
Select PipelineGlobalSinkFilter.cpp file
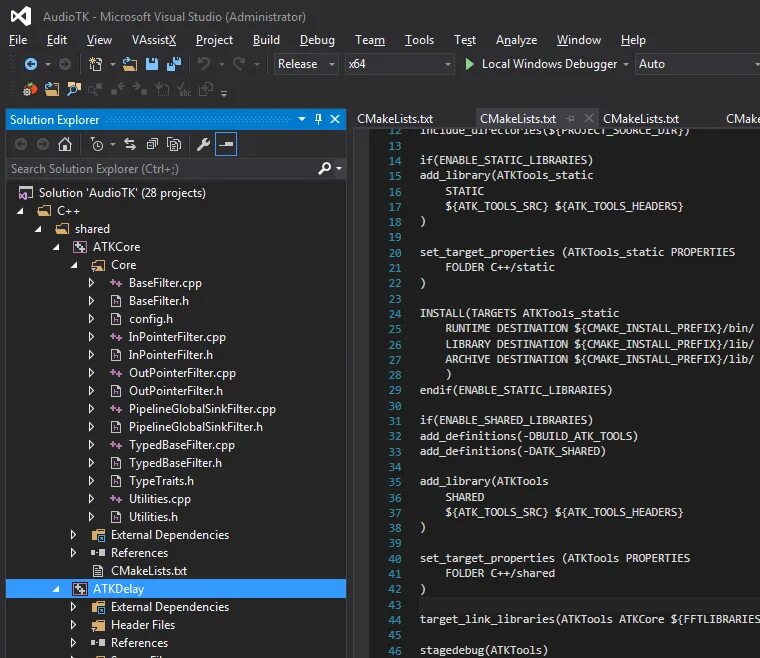pos(202,409)
